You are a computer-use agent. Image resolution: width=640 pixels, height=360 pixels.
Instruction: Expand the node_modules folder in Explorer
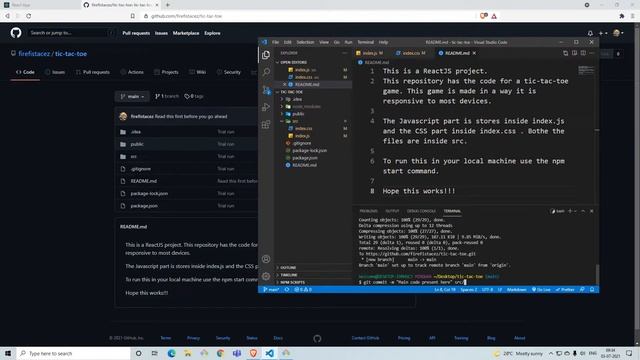(x=306, y=107)
